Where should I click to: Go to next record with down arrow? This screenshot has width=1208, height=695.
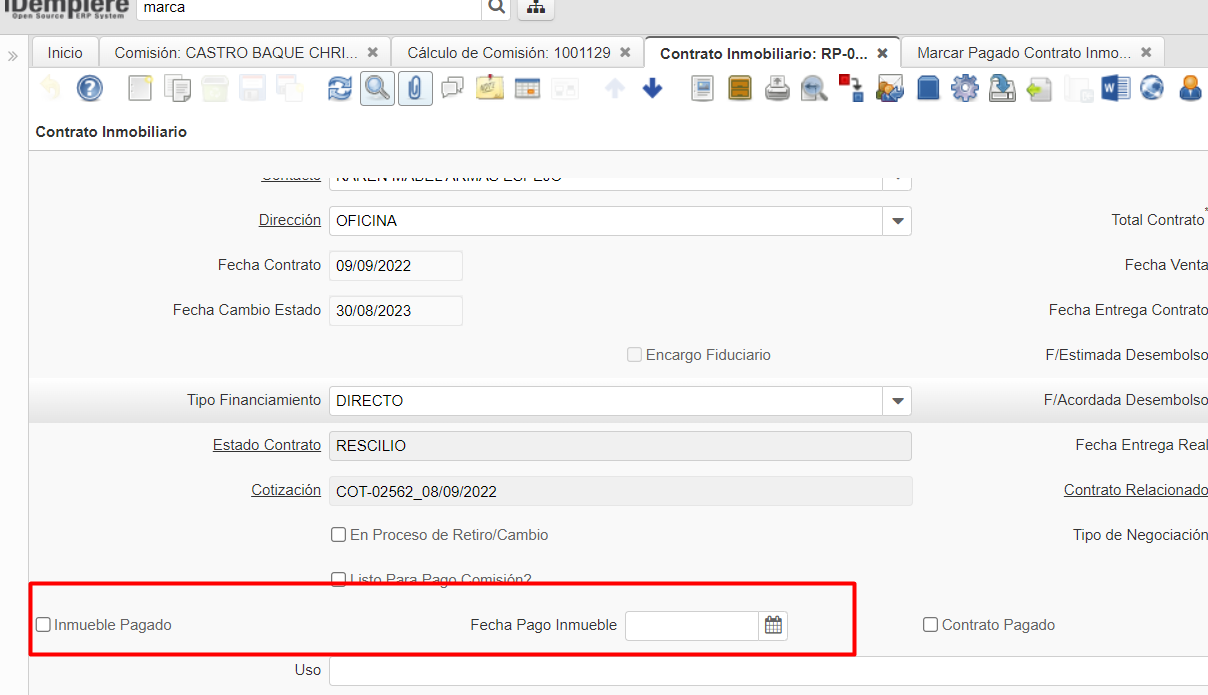tap(652, 89)
